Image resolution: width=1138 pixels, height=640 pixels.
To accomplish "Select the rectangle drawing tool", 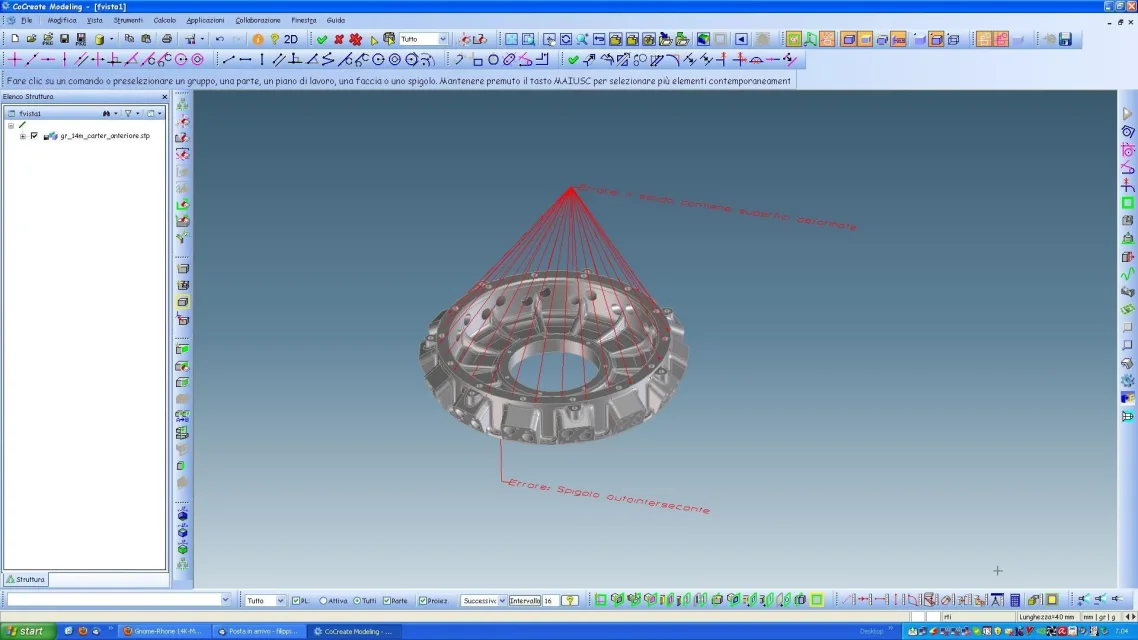I will point(477,60).
